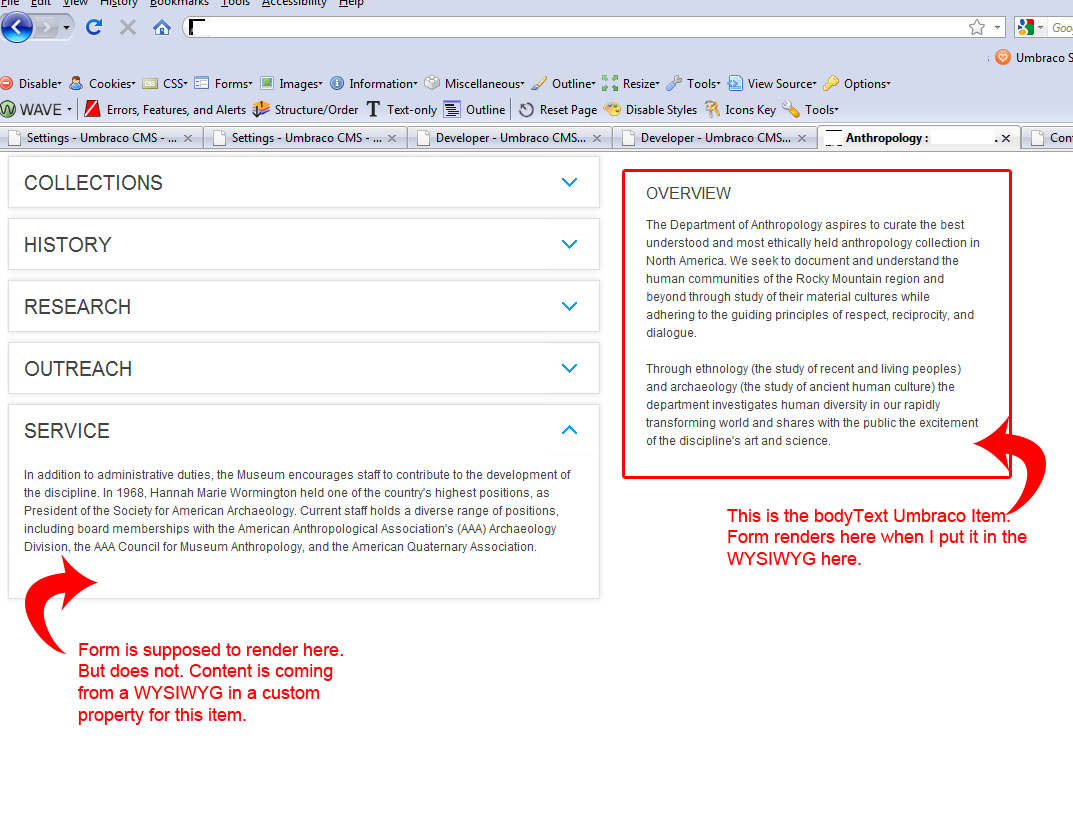Expand the RESEARCH accordion chevron
This screenshot has width=1073, height=827.
pos(569,306)
